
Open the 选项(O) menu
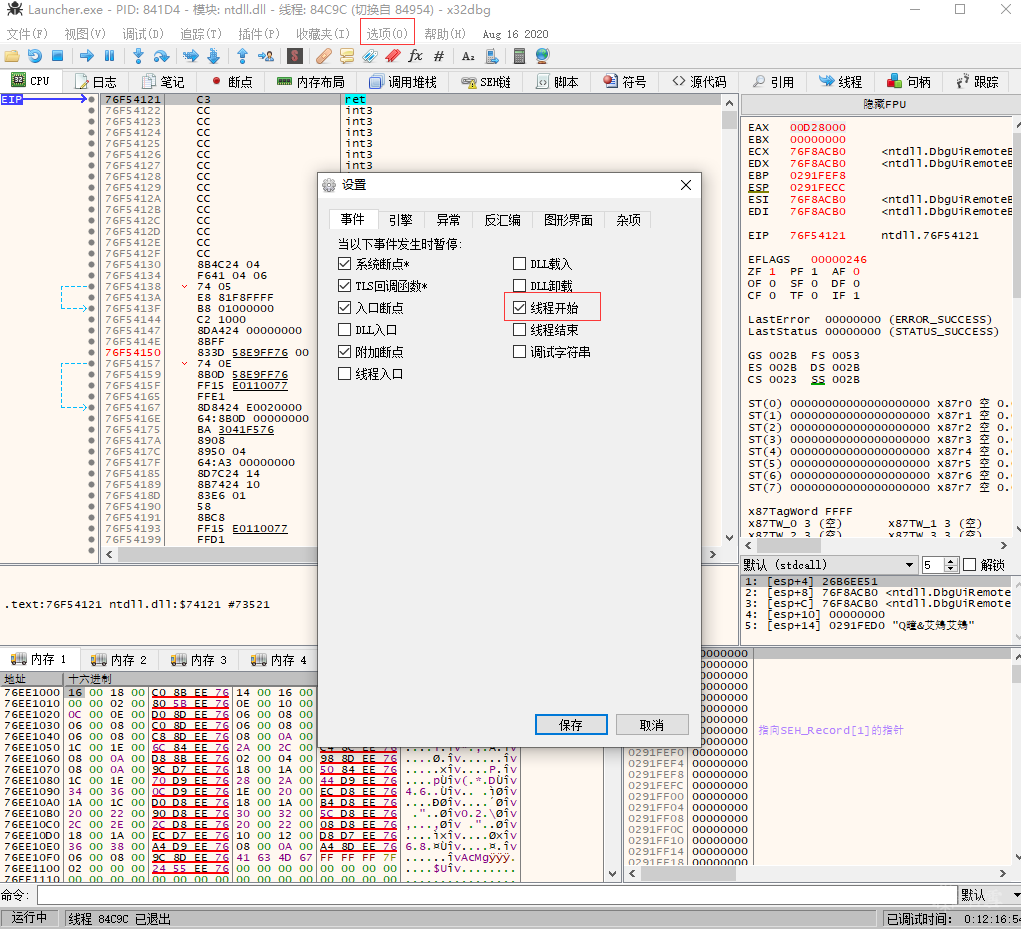click(x=386, y=33)
